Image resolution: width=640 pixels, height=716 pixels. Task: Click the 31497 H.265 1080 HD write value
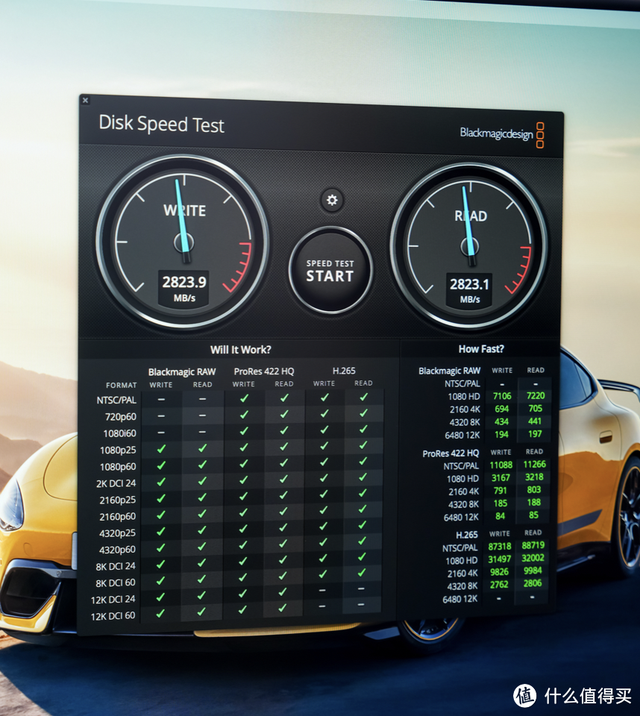tap(500, 559)
